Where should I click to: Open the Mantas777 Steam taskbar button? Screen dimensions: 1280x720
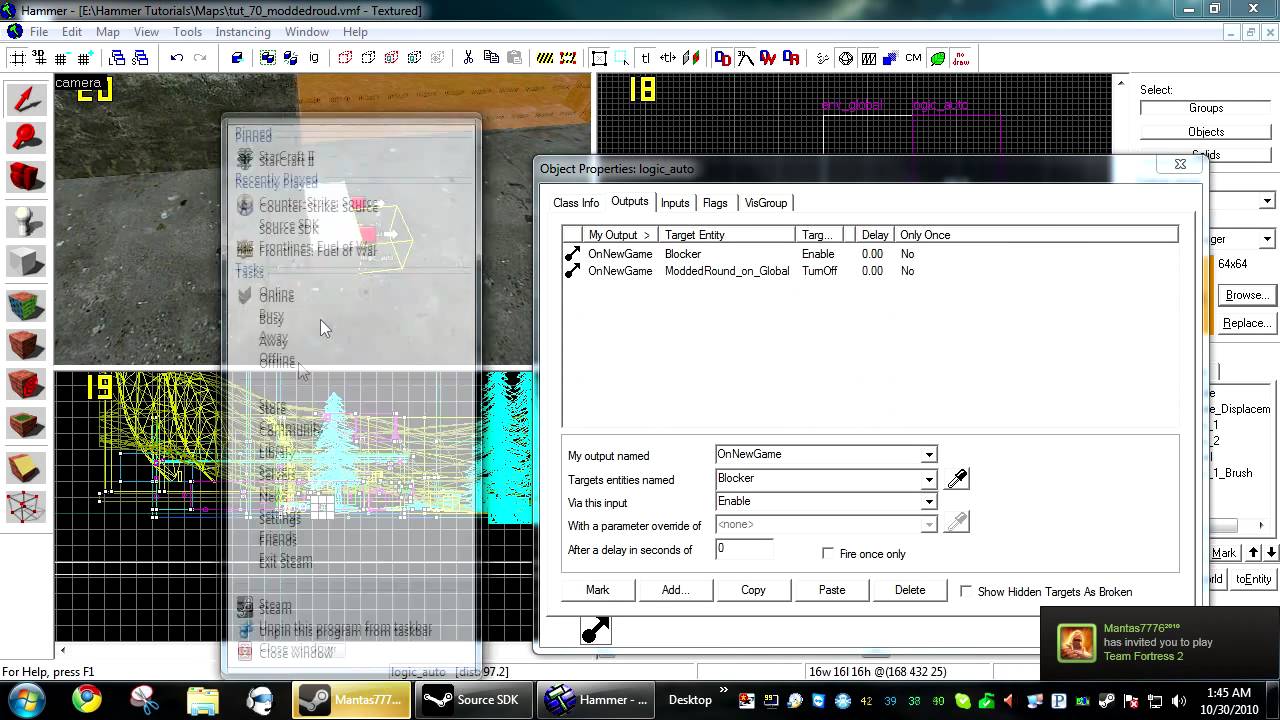(352, 700)
